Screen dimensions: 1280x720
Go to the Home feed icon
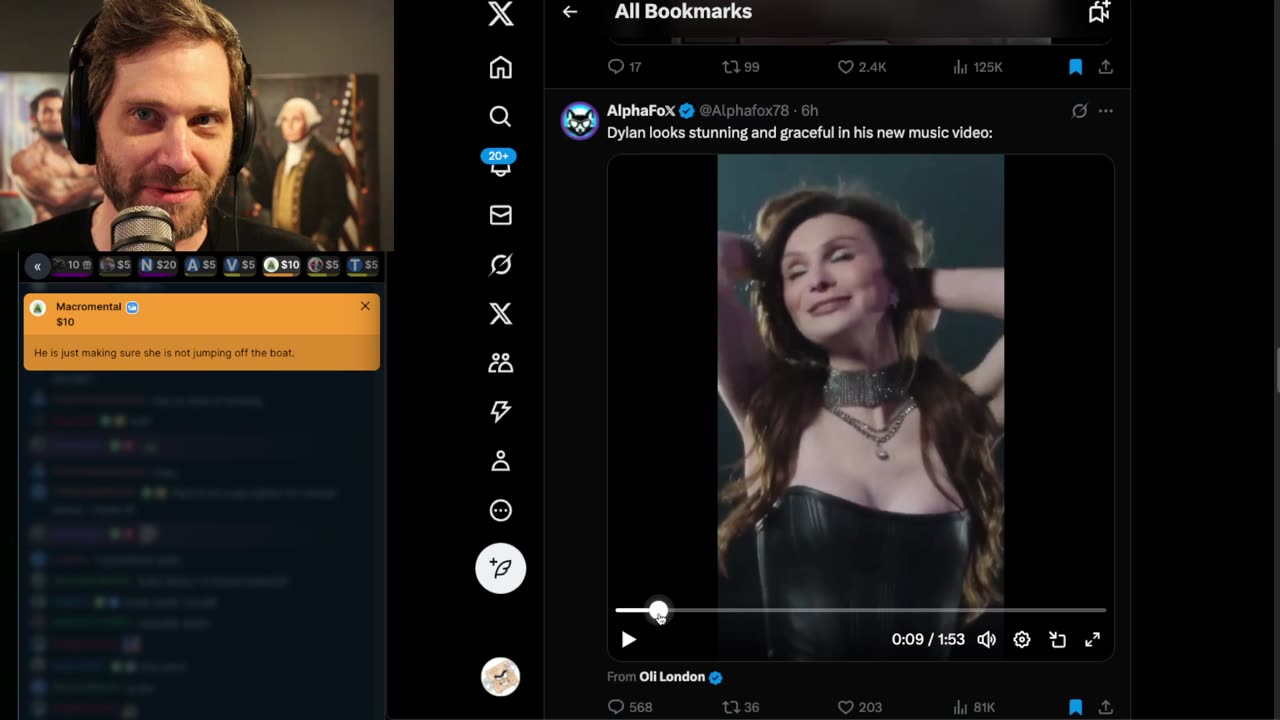(501, 67)
